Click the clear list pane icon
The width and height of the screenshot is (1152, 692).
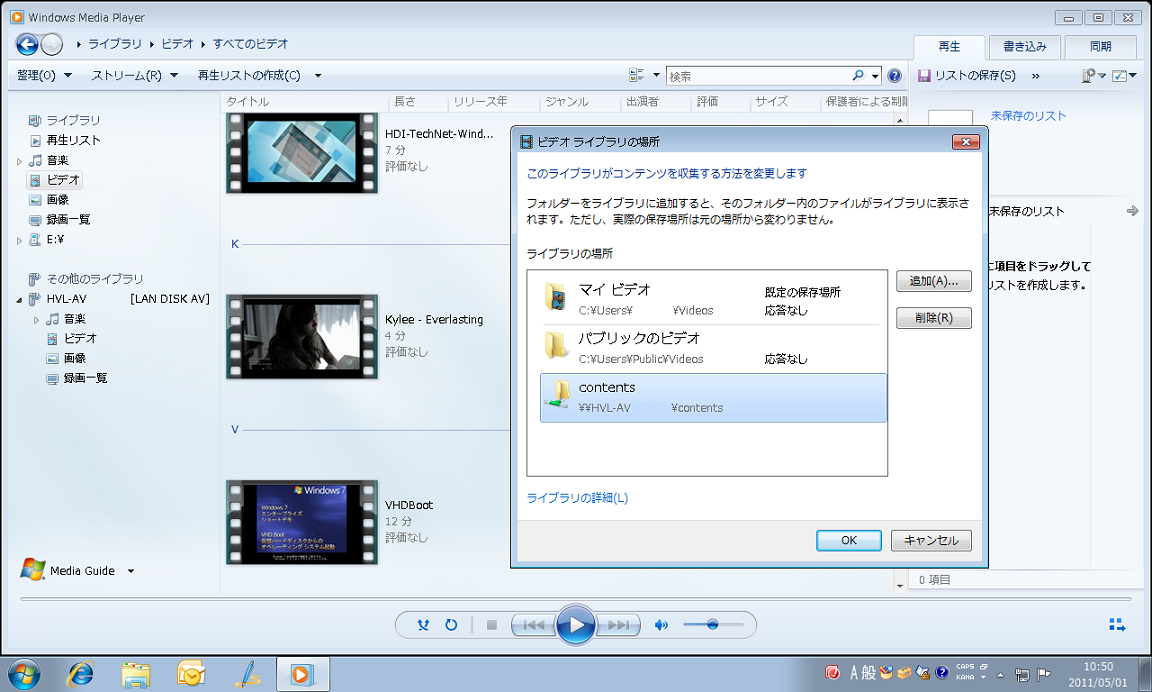[x=1089, y=76]
